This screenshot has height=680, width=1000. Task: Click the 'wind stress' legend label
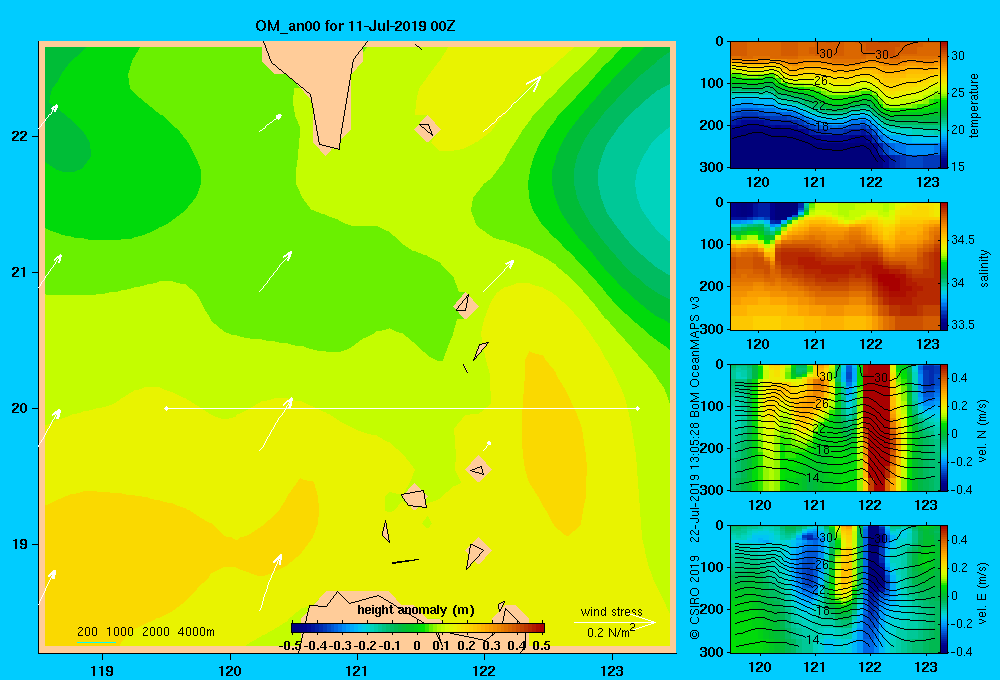611,612
